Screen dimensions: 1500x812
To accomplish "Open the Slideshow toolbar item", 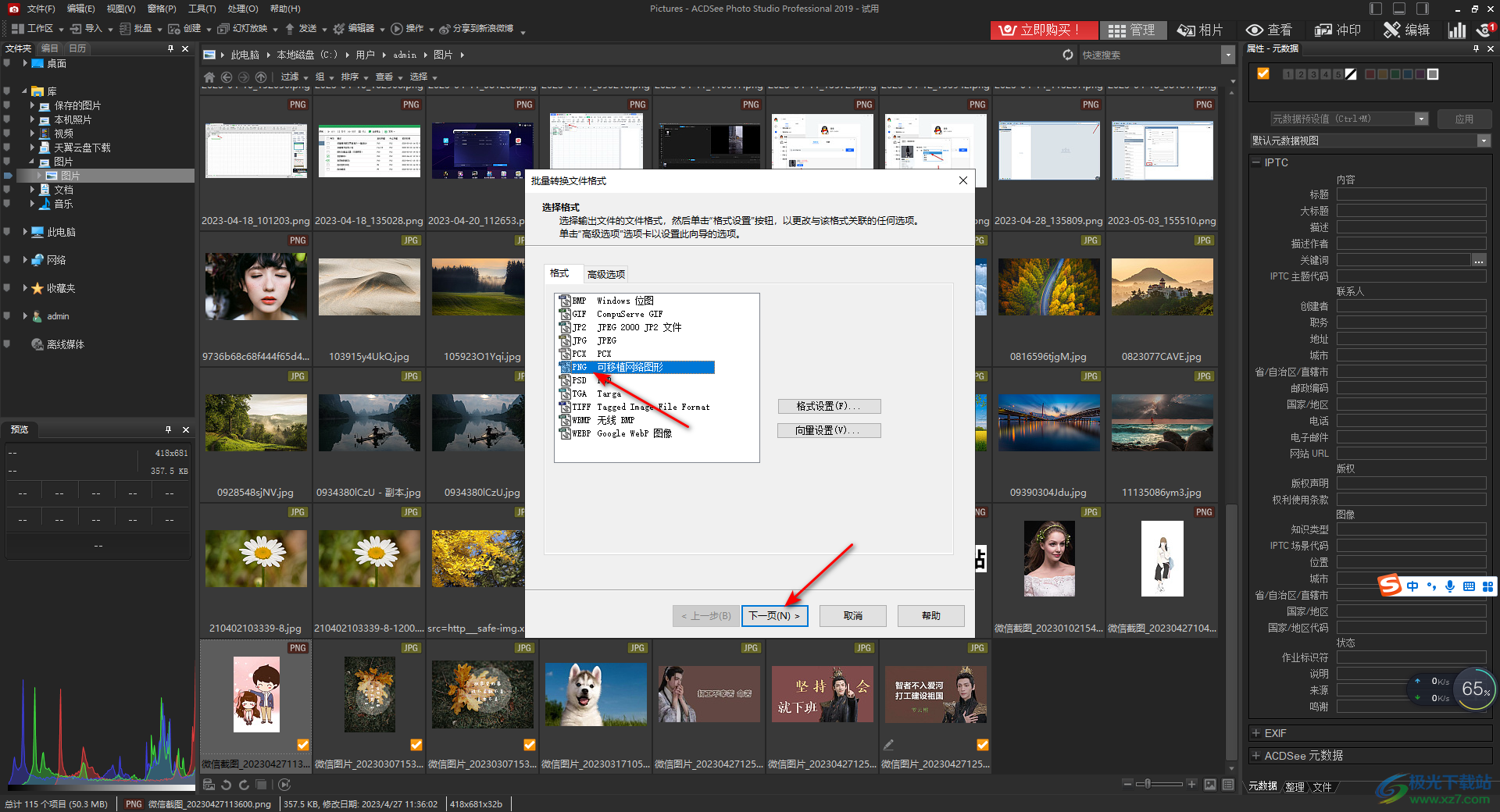I will (247, 29).
